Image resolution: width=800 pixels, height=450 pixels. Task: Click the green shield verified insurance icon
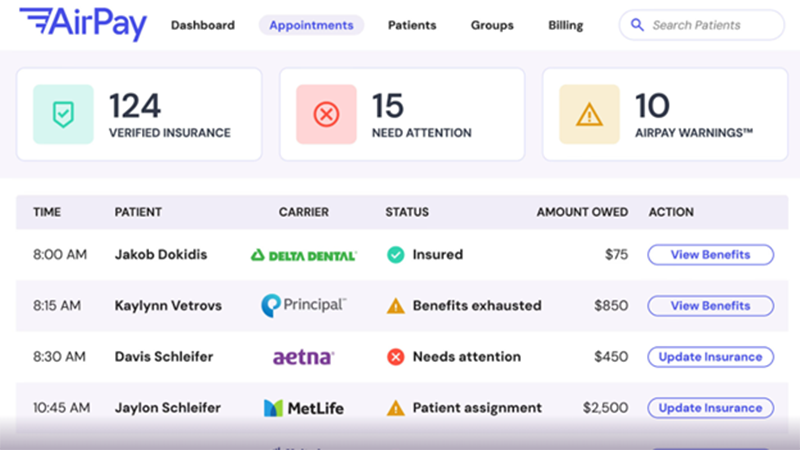click(63, 115)
